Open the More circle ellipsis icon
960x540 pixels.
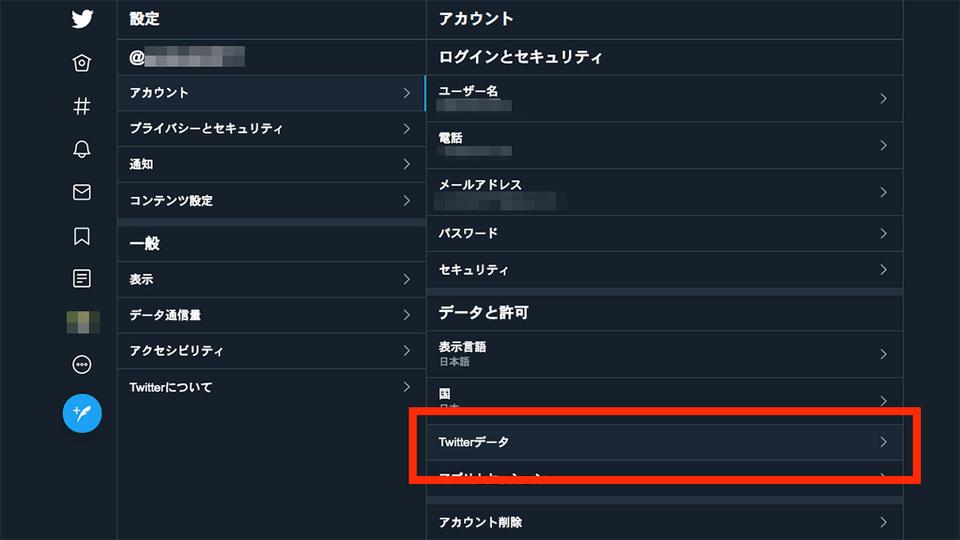coord(81,365)
